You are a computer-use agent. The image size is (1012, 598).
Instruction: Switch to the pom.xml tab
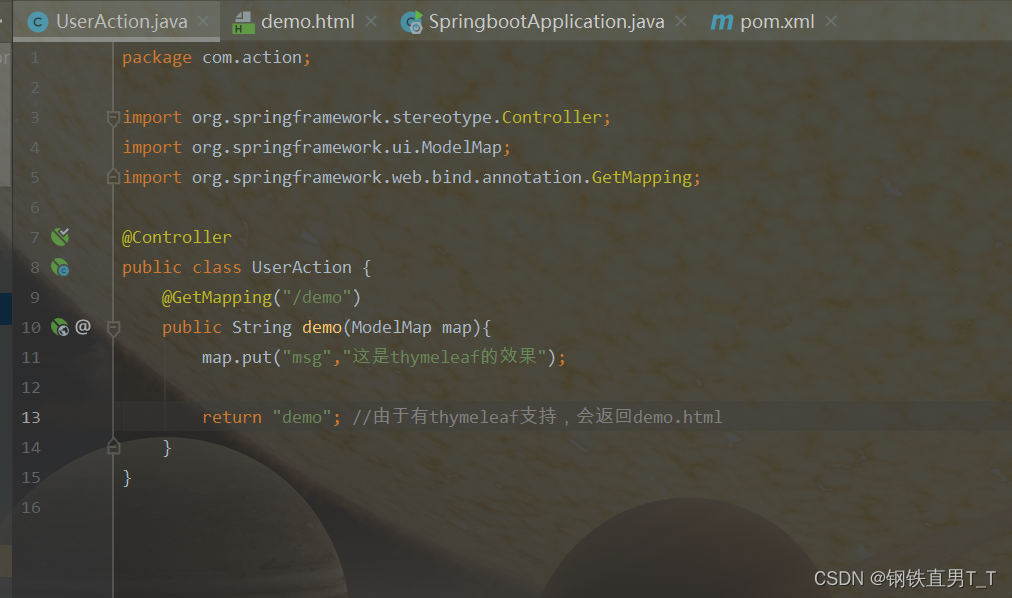(x=776, y=21)
